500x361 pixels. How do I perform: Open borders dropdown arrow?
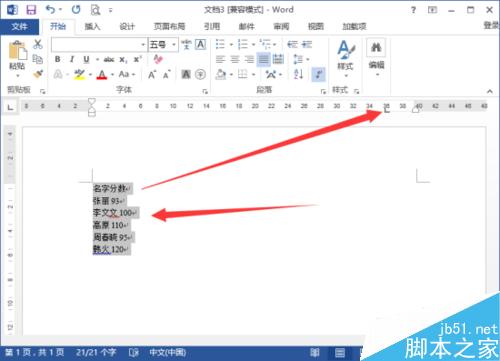(254, 74)
